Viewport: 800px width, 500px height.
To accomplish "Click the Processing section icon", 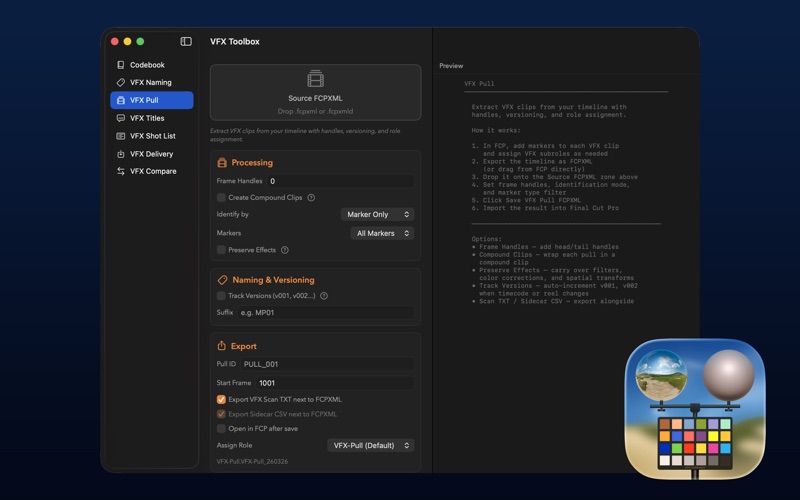I will [222, 162].
